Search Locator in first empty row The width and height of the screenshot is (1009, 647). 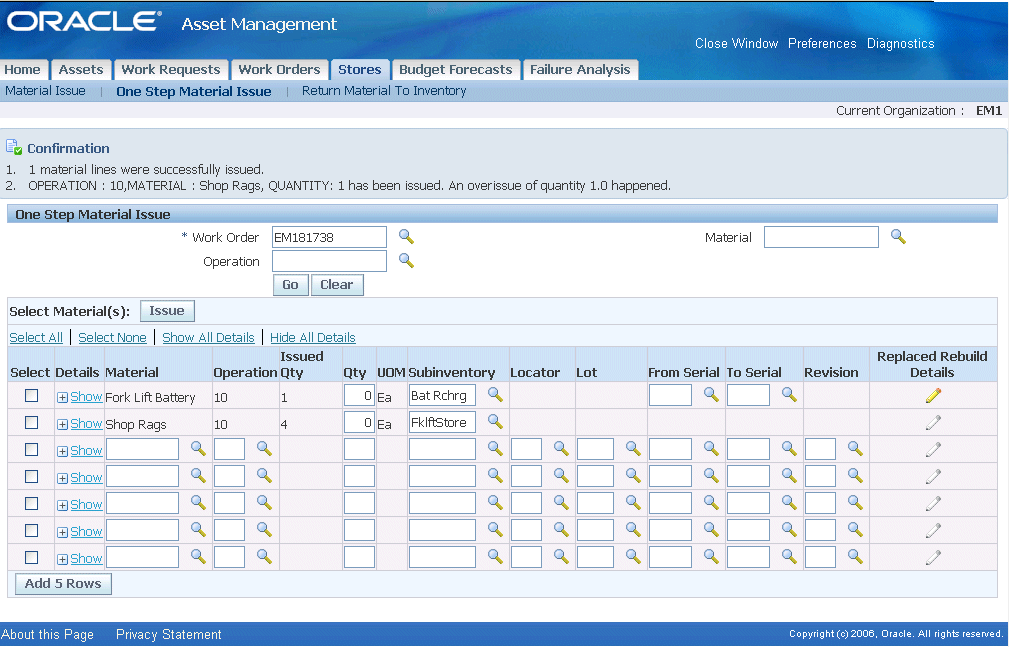pyautogui.click(x=561, y=448)
